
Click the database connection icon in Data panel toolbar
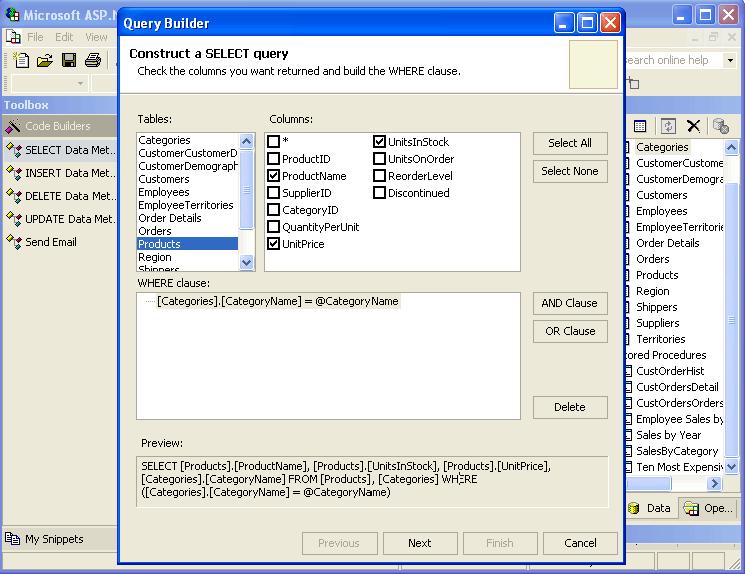(x=721, y=126)
